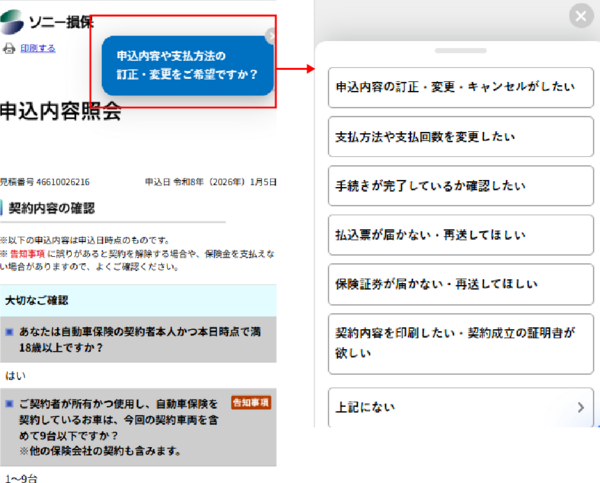This screenshot has height=483, width=600.
Task: Select 払込票が届かない・再送してほしい option
Action: pyautogui.click(x=461, y=235)
